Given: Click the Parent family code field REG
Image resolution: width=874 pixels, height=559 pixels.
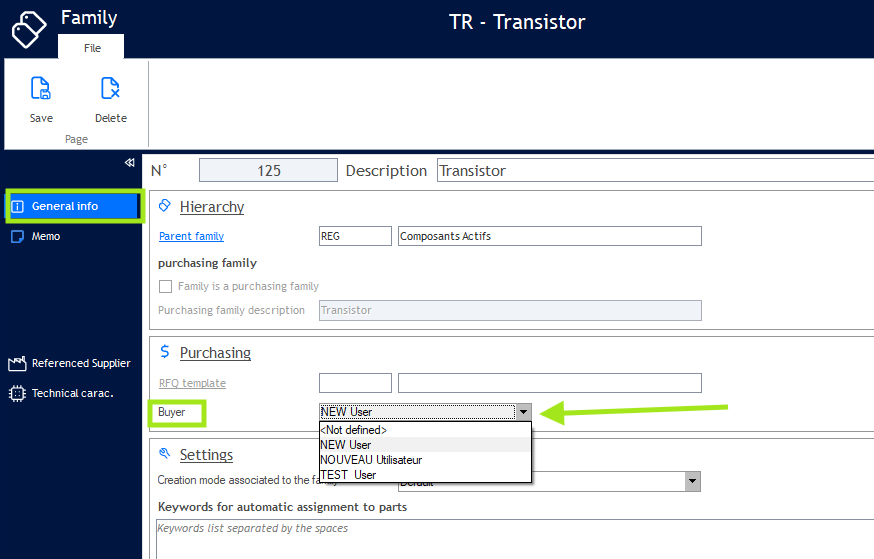Looking at the screenshot, I should [x=354, y=236].
